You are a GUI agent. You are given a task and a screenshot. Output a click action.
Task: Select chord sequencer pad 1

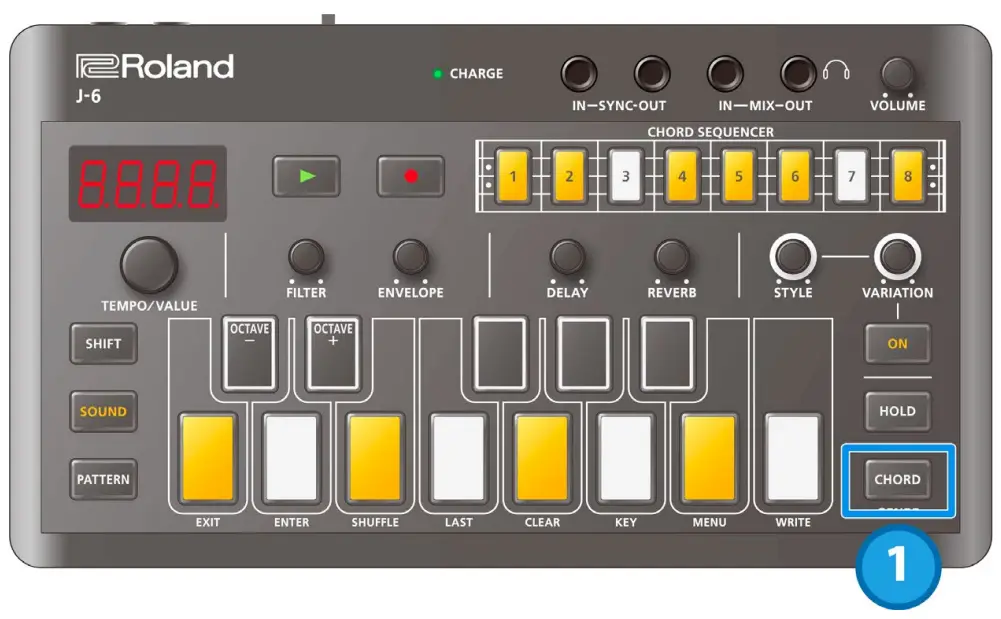pyautogui.click(x=512, y=175)
